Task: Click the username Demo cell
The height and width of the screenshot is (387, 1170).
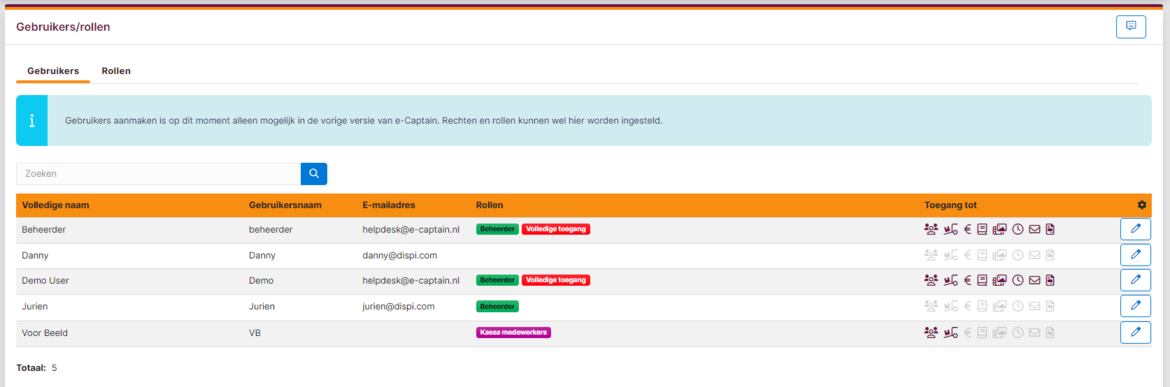Action: point(261,280)
